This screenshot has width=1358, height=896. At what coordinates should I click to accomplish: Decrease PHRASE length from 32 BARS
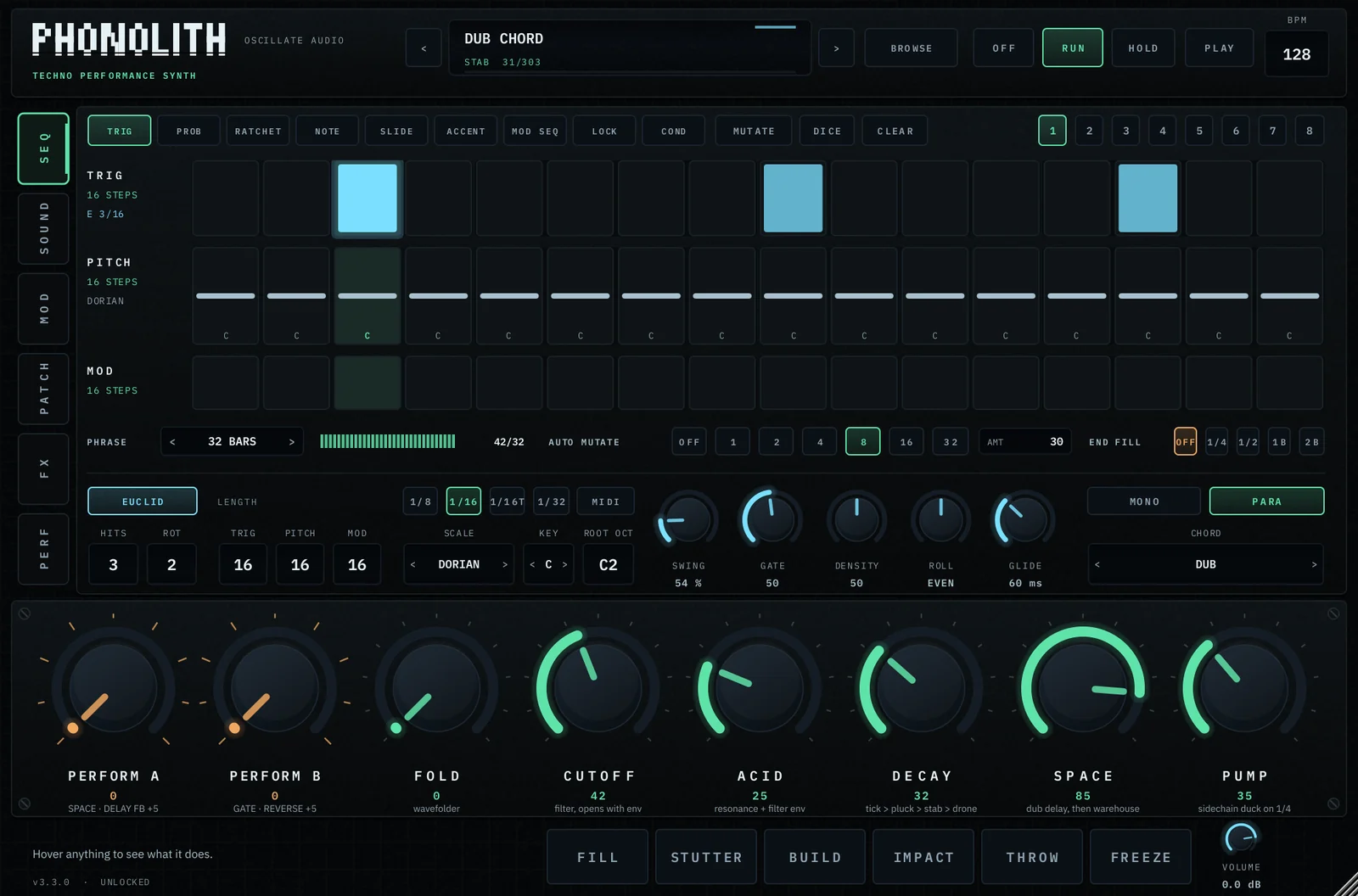(x=172, y=442)
